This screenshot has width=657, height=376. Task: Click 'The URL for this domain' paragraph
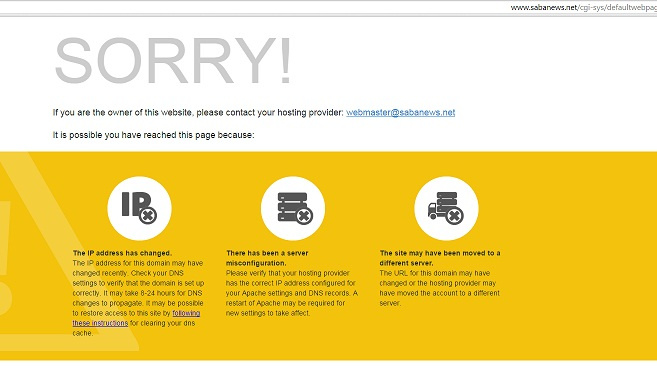(x=440, y=288)
